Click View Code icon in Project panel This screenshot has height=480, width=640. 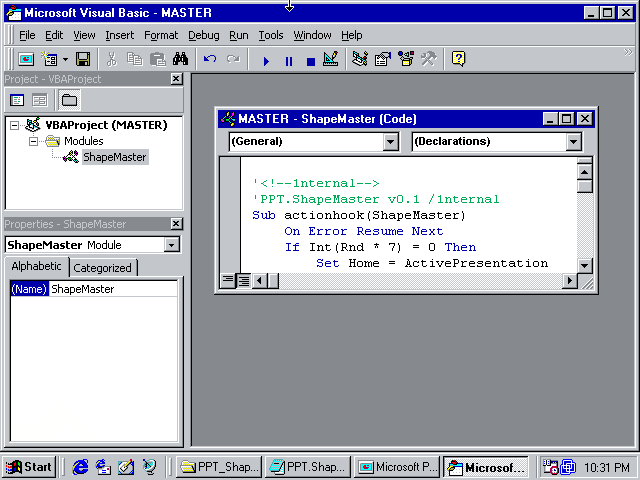(17, 100)
